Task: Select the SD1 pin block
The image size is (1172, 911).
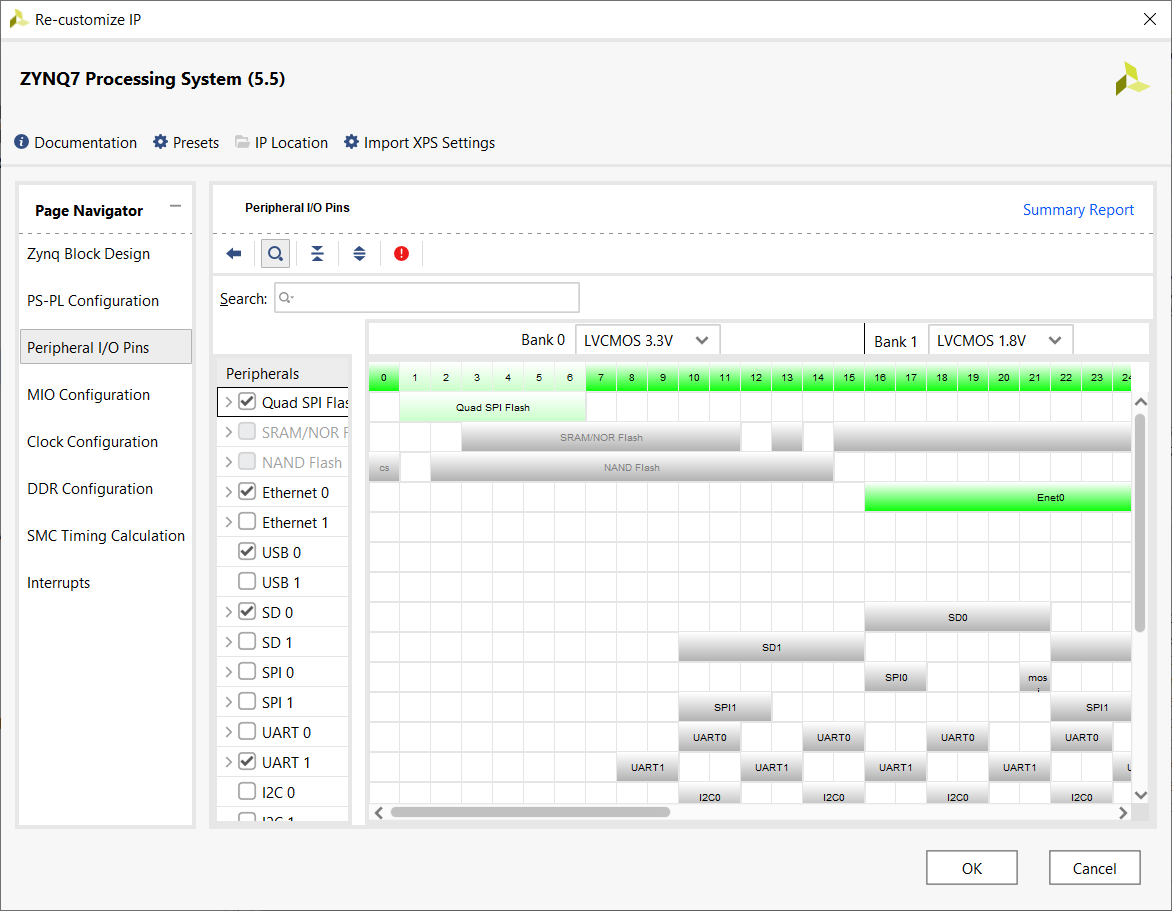Action: coord(771,647)
